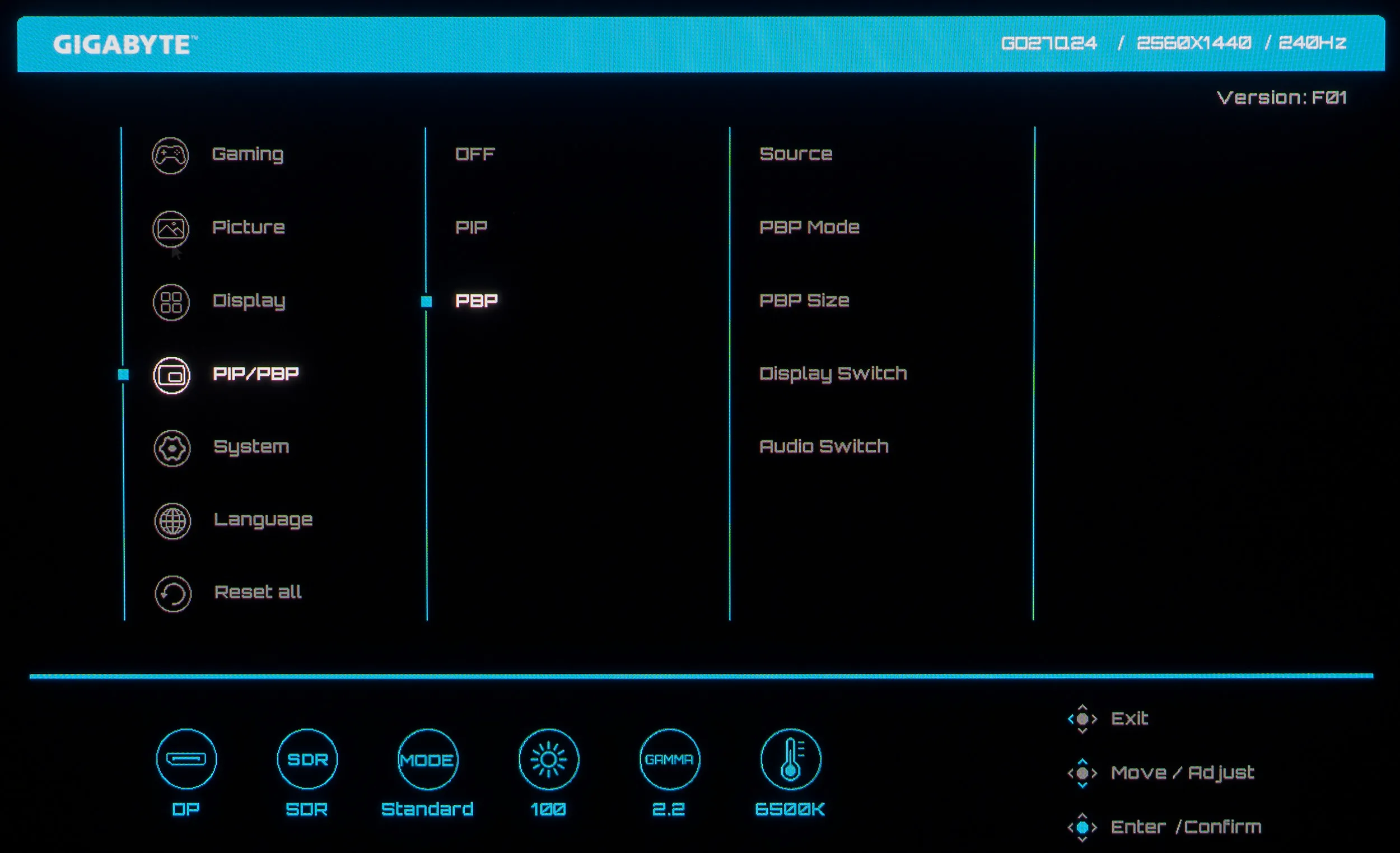
Task: Open the PBP Size setting
Action: point(804,301)
